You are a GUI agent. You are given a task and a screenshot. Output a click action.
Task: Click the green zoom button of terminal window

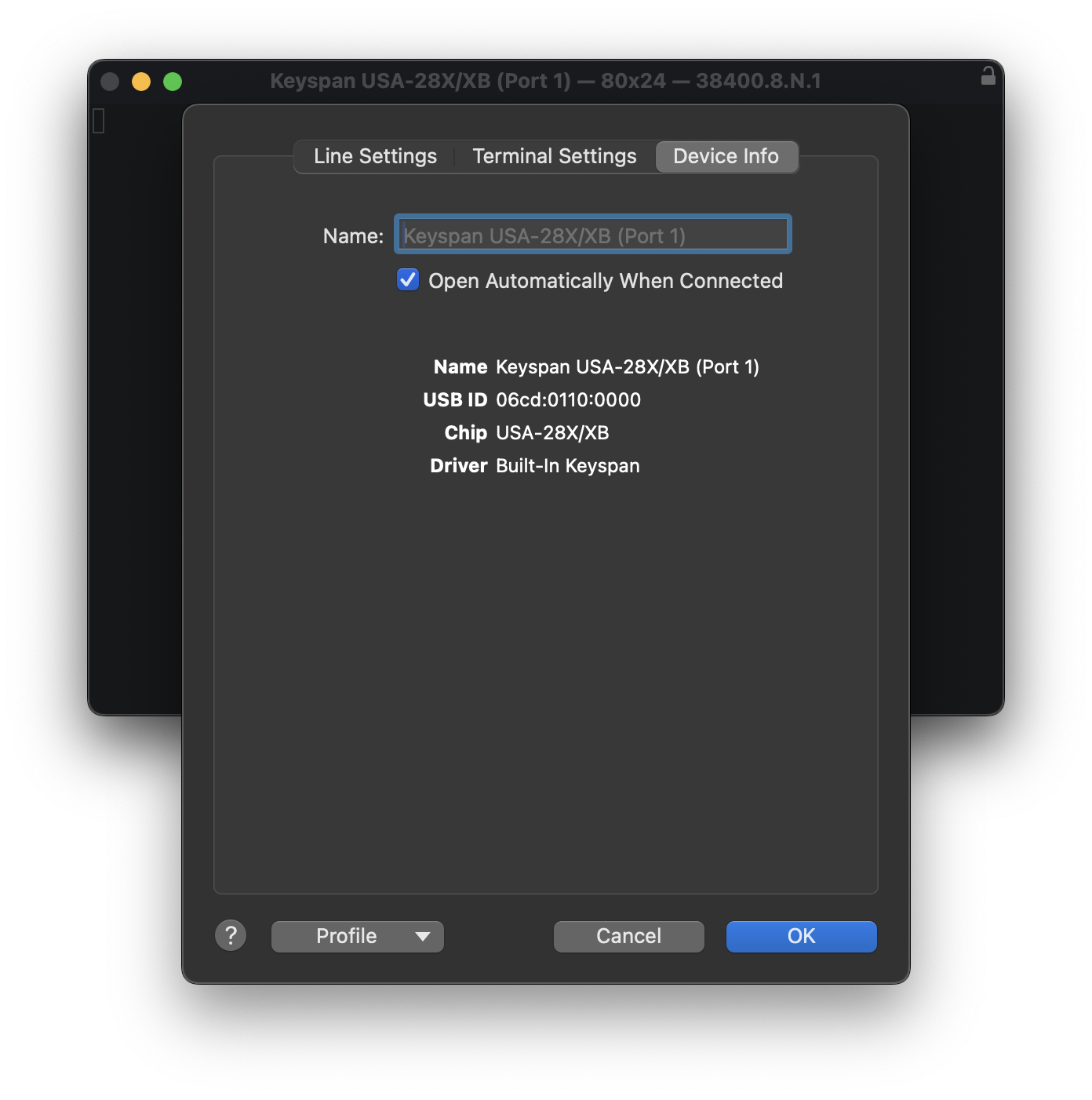tap(173, 82)
